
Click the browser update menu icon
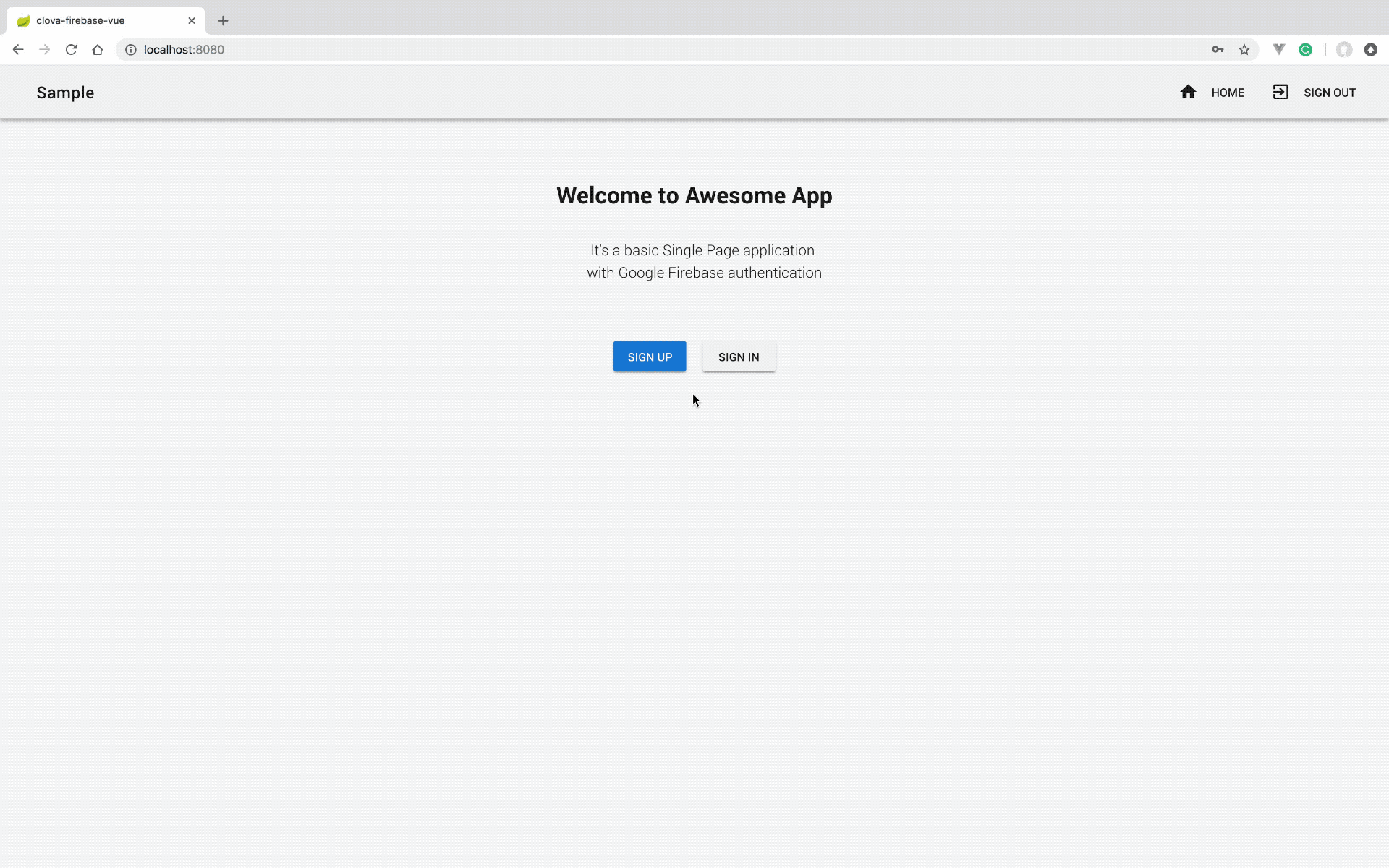pos(1371,50)
